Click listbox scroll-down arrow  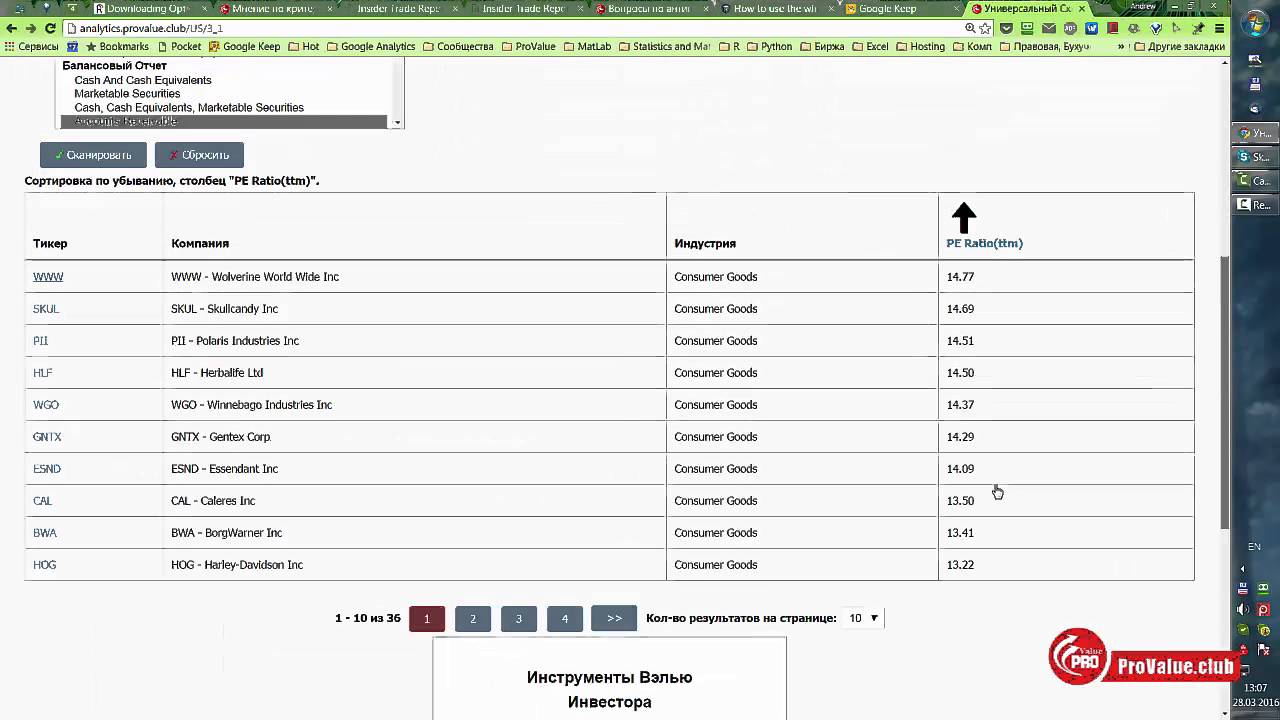pos(397,122)
